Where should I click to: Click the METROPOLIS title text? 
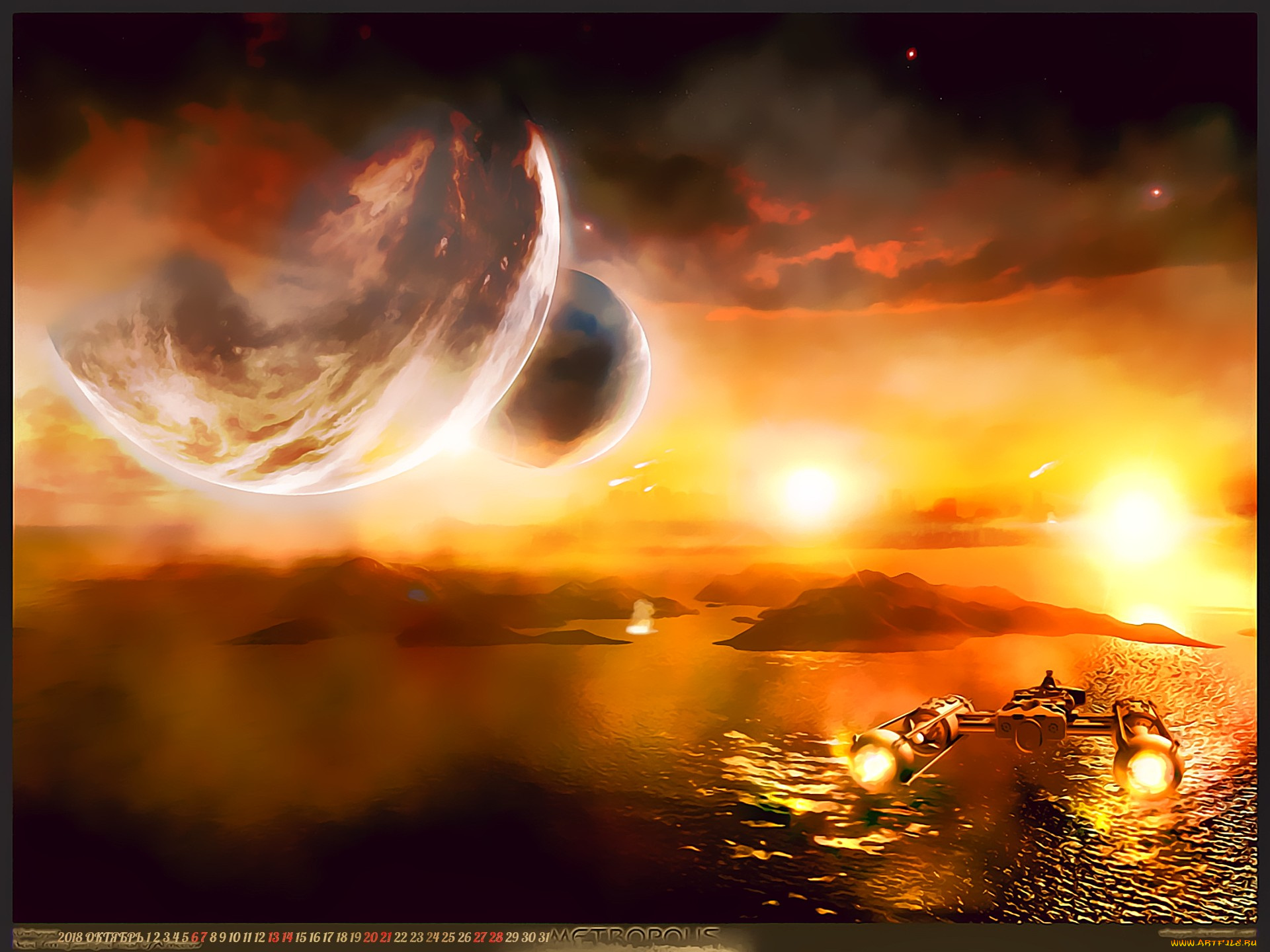635,936
